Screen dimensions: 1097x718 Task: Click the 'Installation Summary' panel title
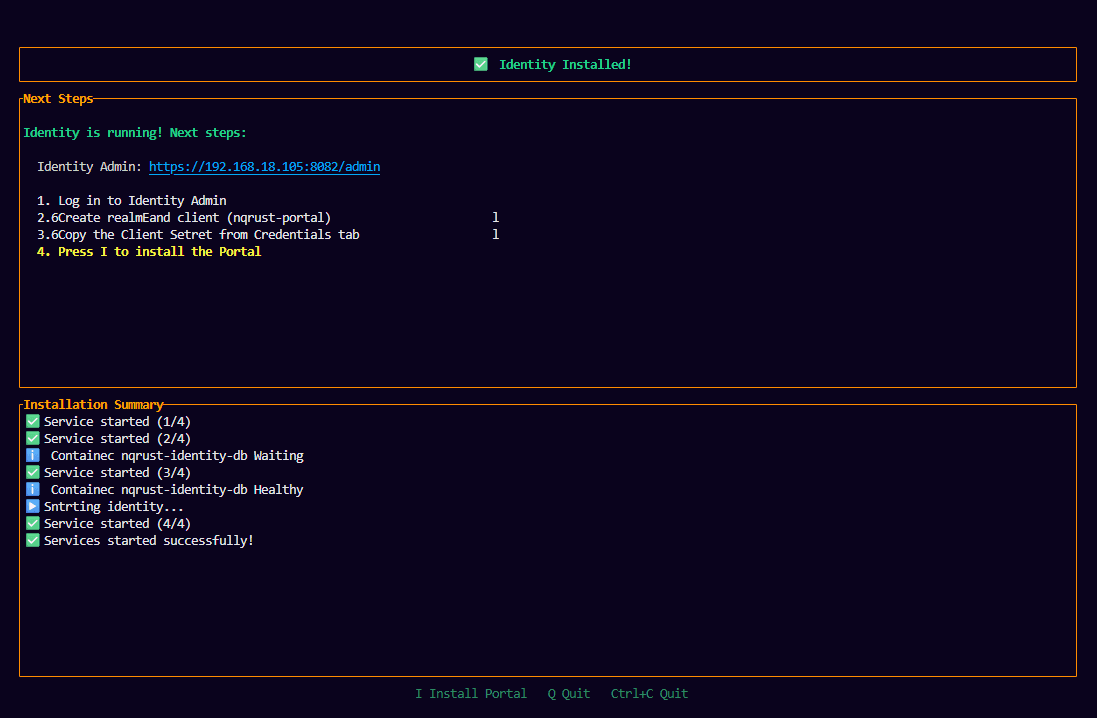point(93,404)
